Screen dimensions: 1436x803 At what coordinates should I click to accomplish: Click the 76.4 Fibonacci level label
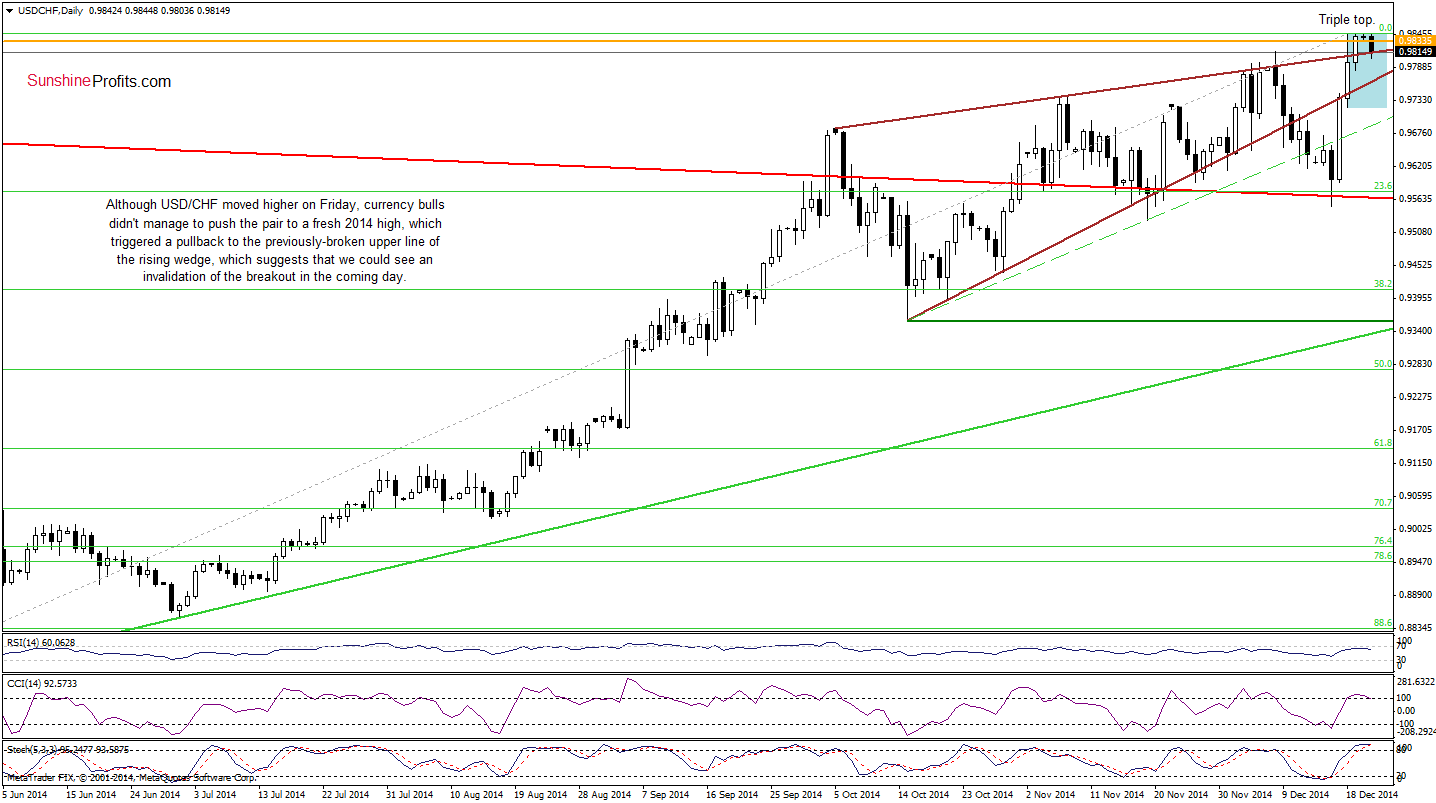click(1383, 541)
